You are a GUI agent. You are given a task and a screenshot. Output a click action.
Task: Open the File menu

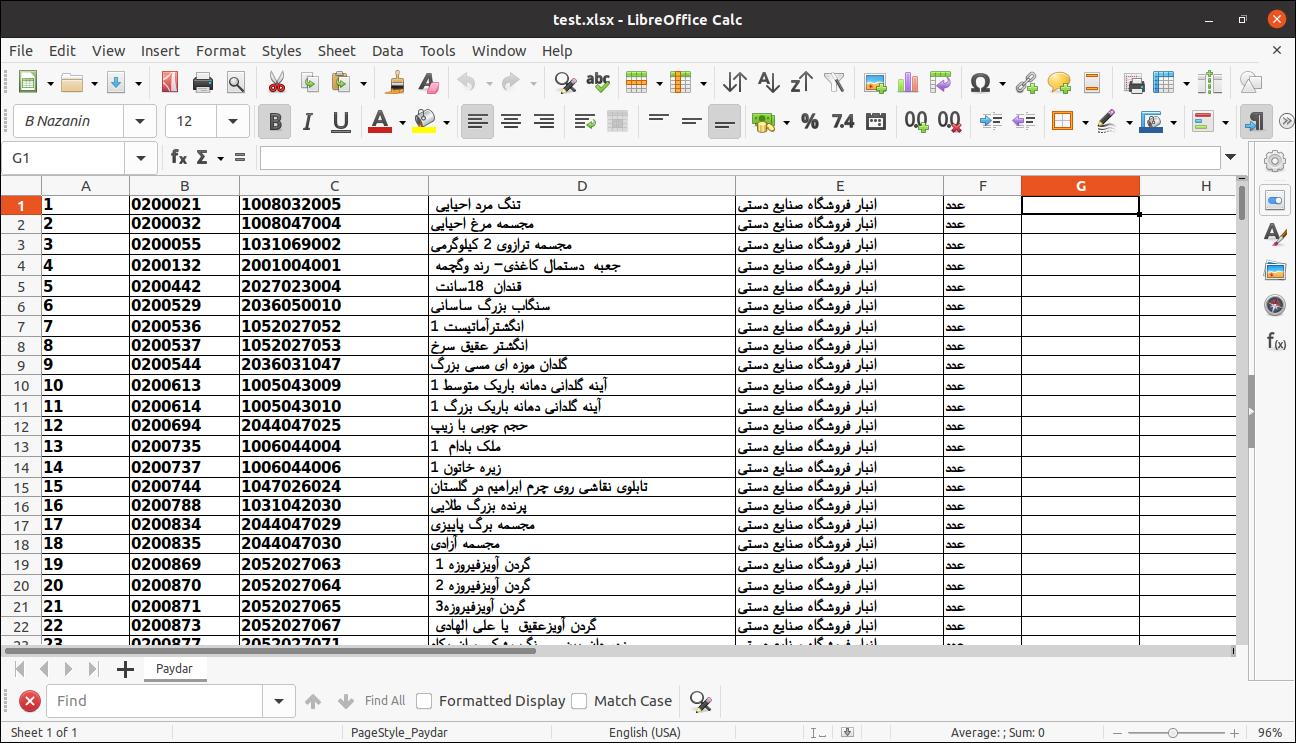21,50
